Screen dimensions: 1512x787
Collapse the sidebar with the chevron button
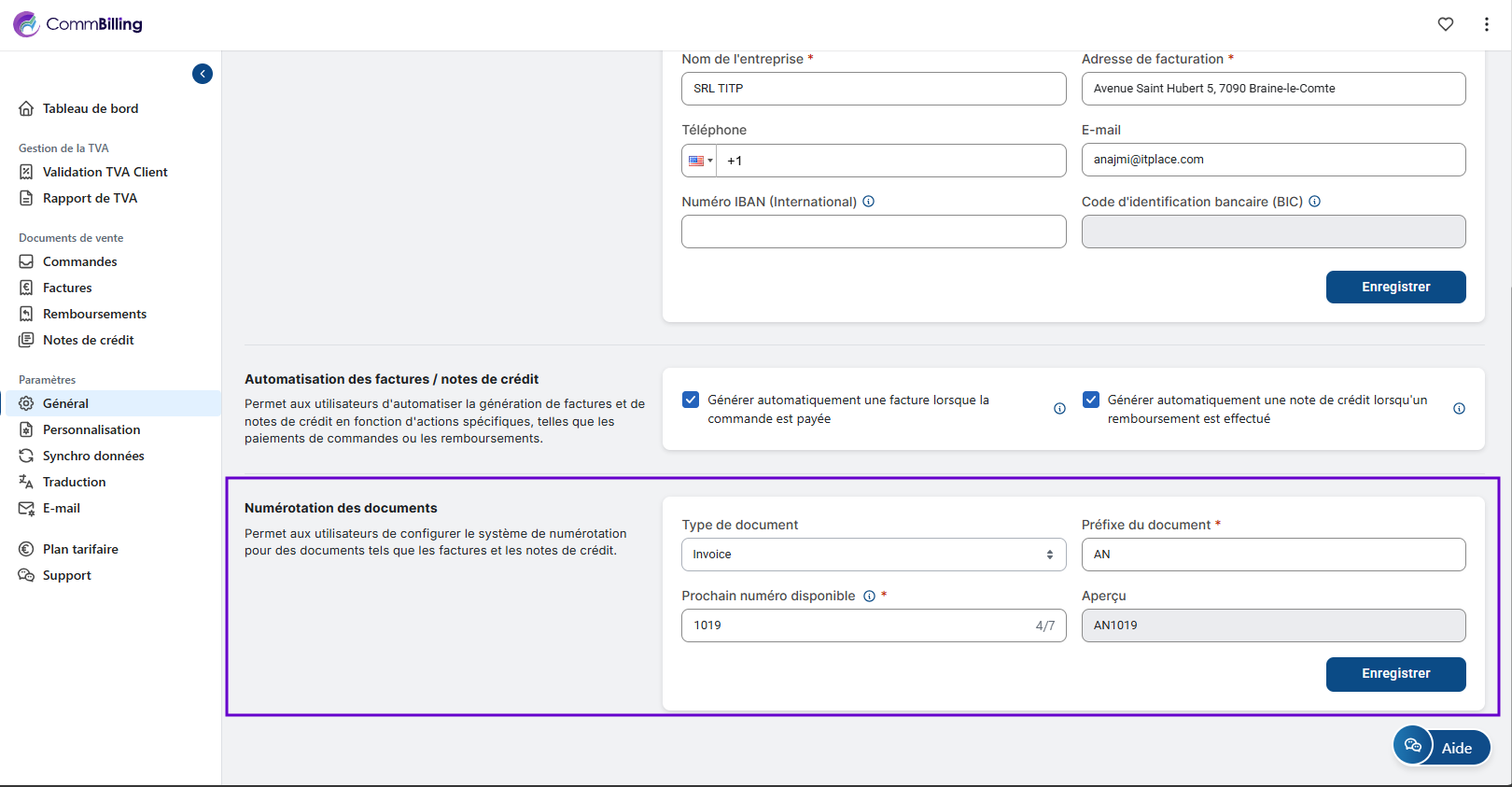[x=203, y=74]
